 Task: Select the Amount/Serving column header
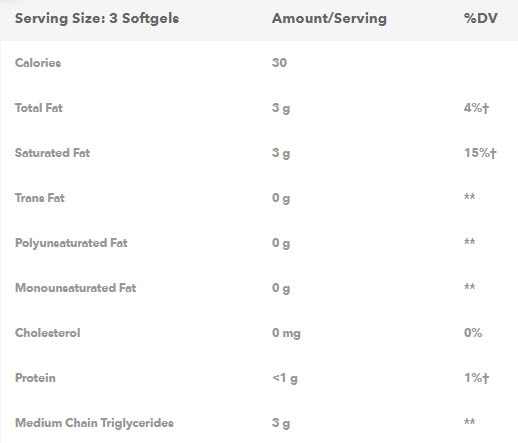[x=329, y=19]
